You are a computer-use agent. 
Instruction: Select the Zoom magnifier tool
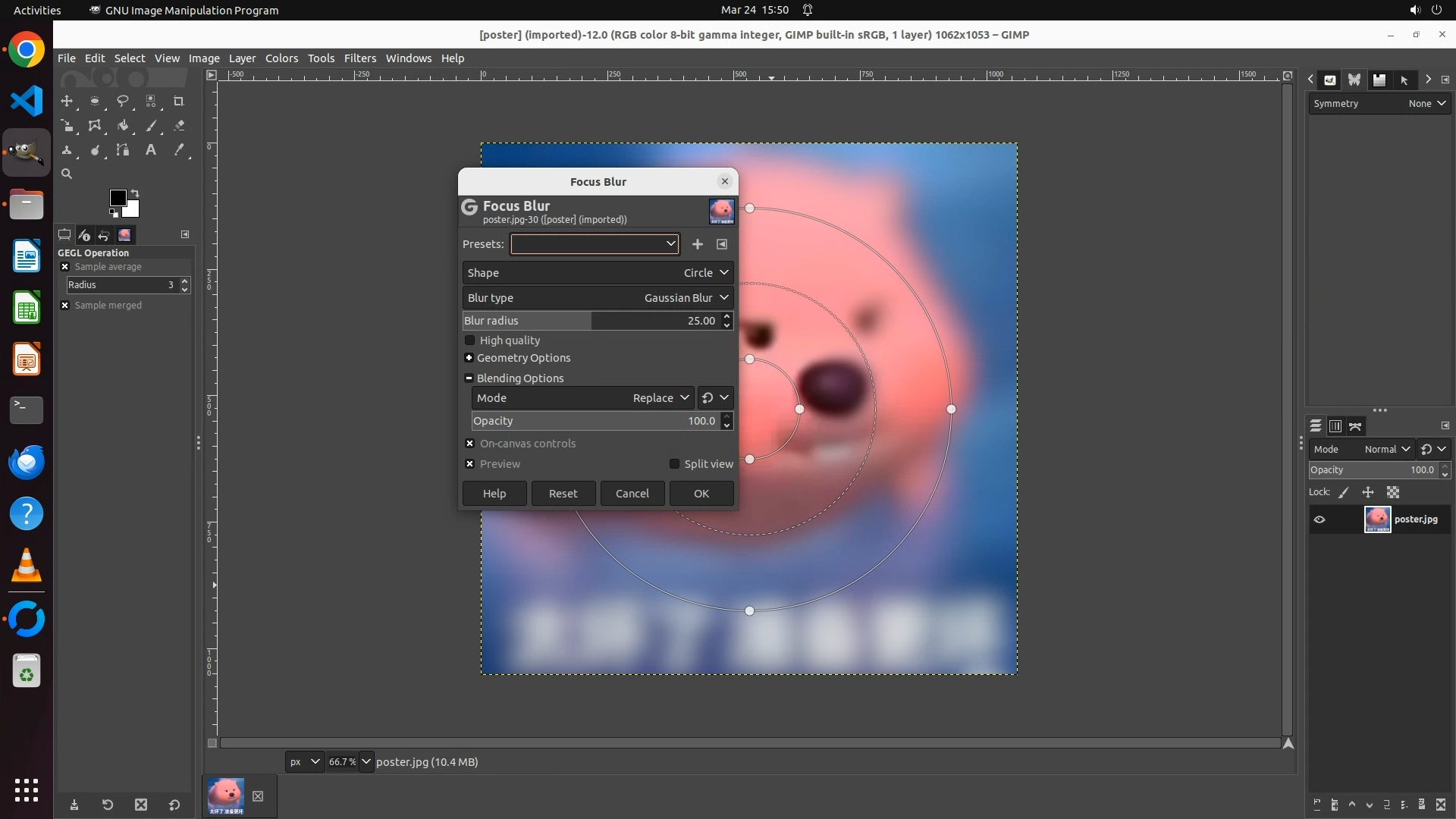67,174
